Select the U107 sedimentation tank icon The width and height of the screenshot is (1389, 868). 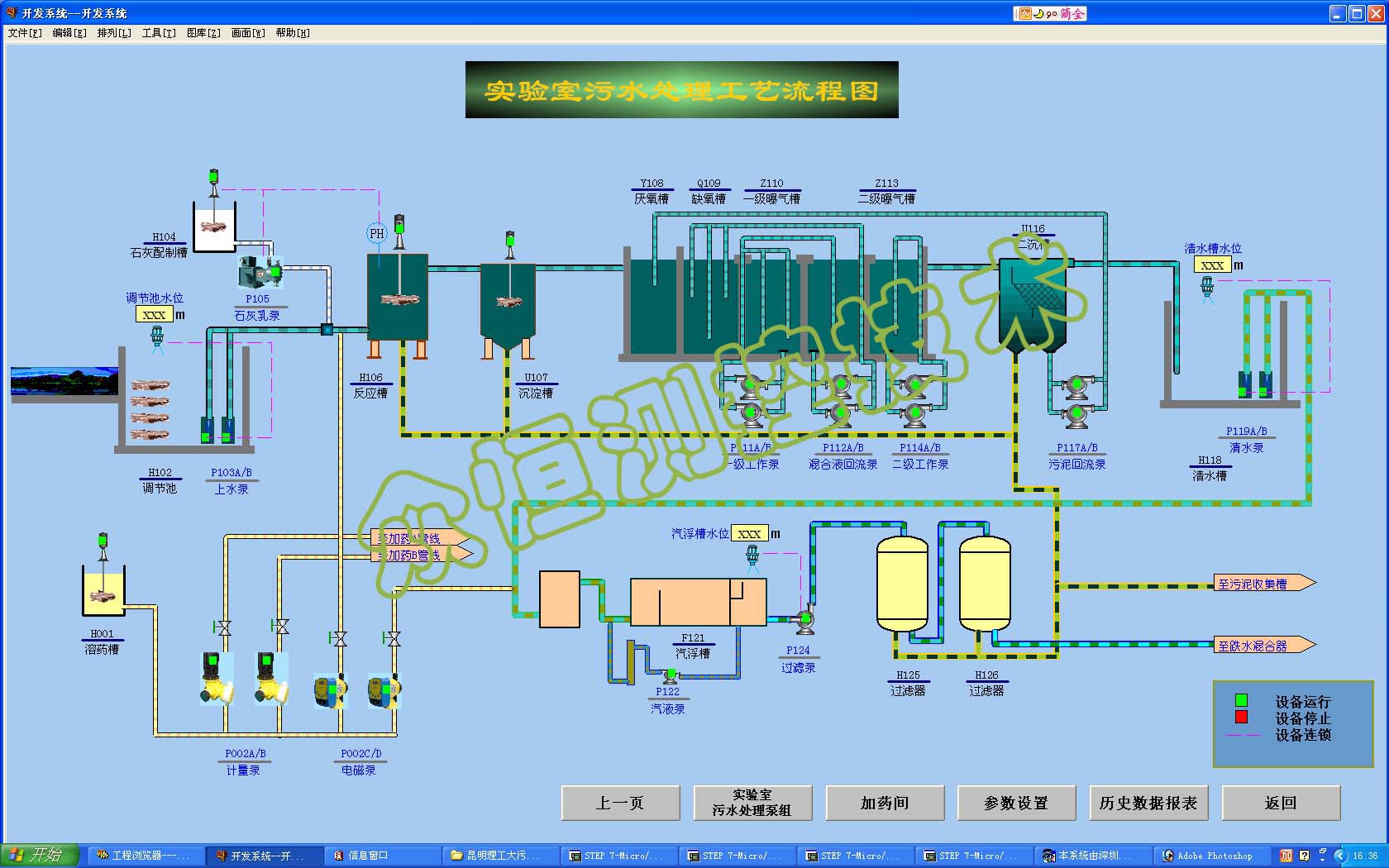[508, 302]
